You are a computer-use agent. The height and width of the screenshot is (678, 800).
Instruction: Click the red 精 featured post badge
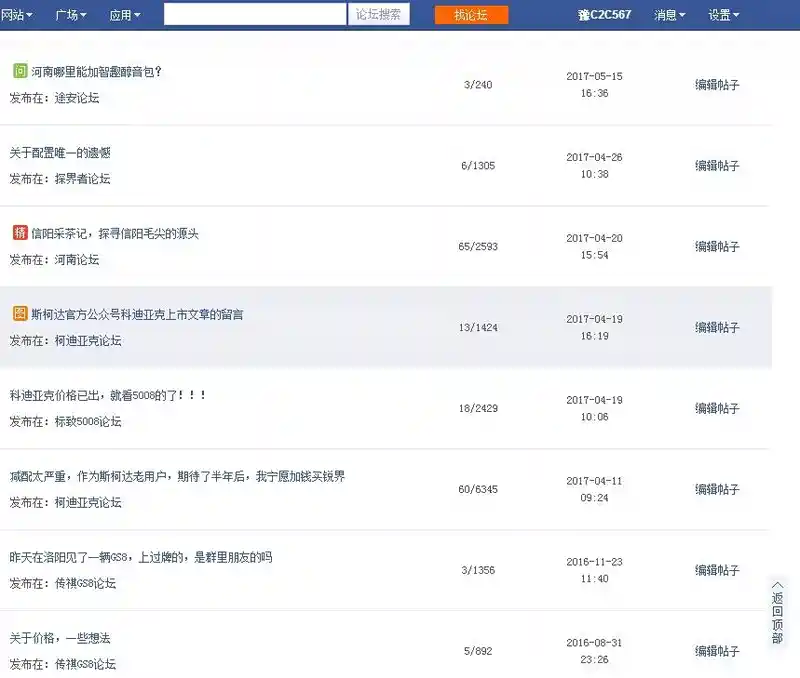[x=20, y=233]
